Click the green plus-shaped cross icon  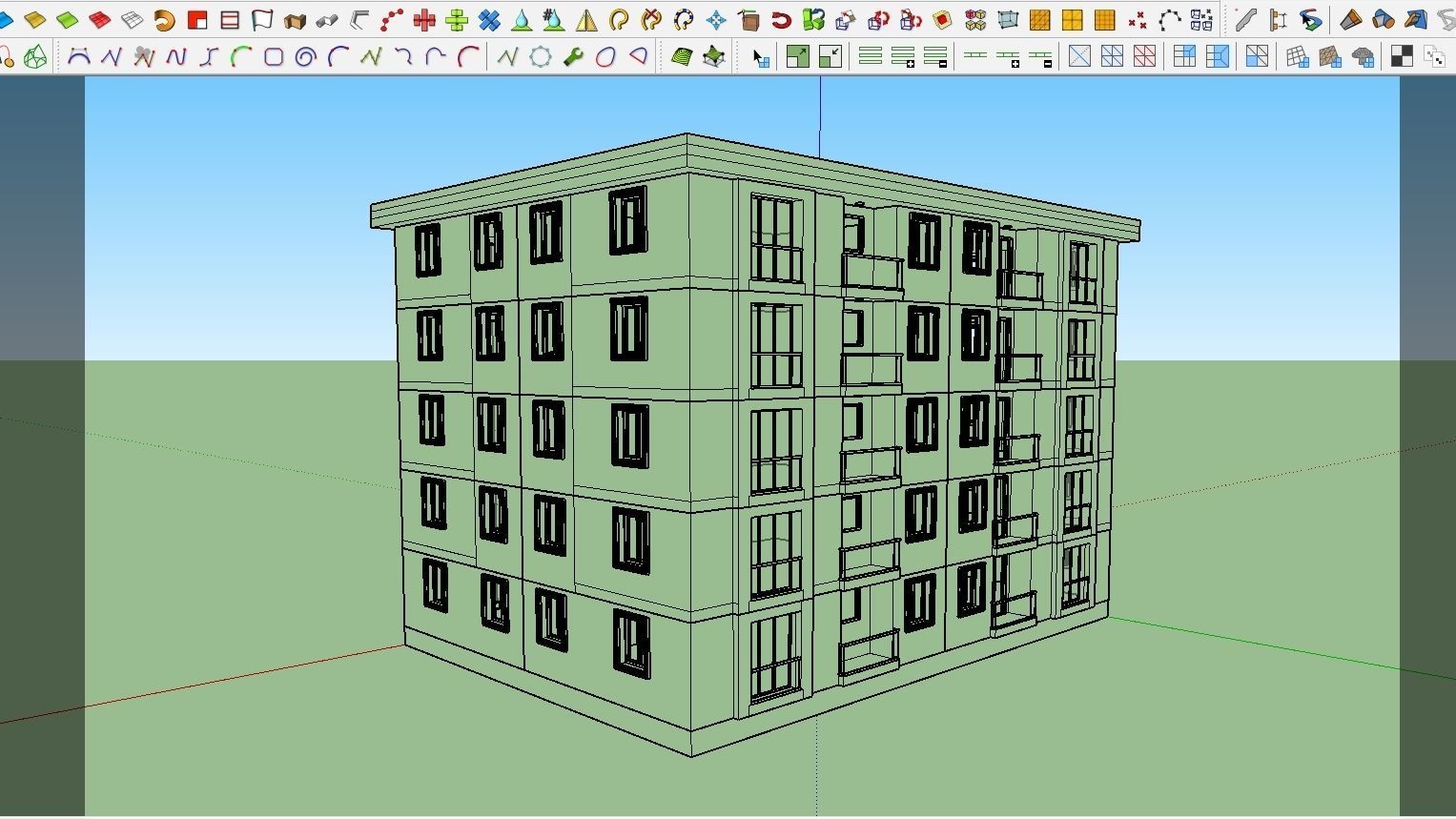(457, 20)
